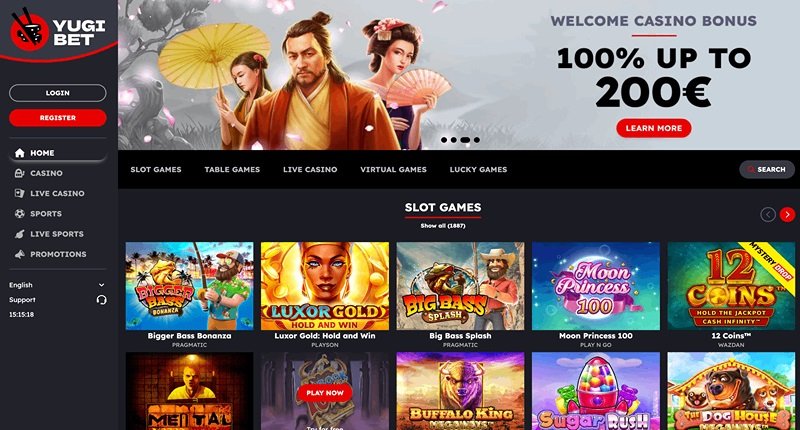Open the Lucky Games tab

(x=479, y=169)
